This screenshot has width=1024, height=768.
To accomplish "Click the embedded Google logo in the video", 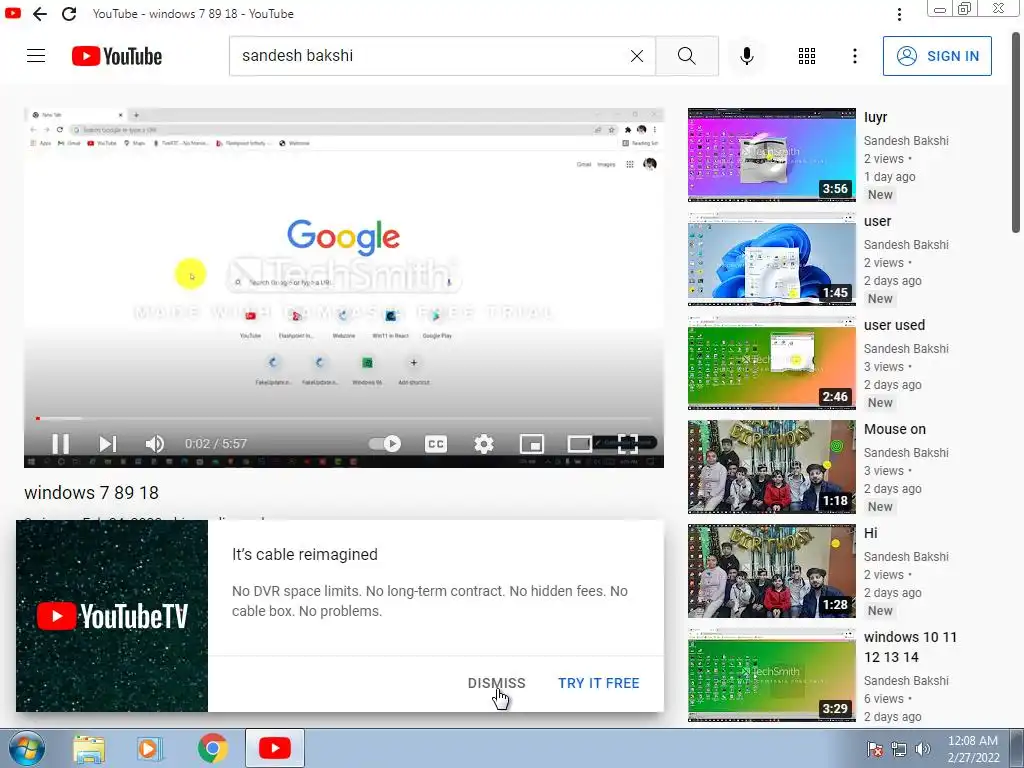I will [344, 236].
